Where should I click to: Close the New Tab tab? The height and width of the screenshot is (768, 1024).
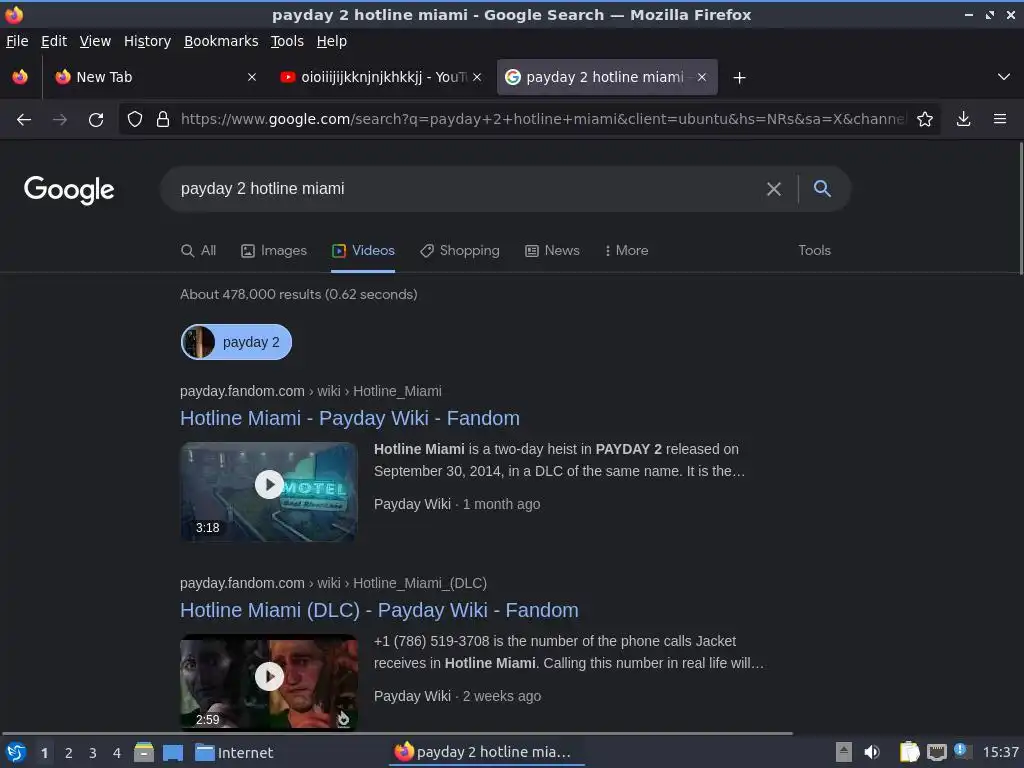pos(251,77)
